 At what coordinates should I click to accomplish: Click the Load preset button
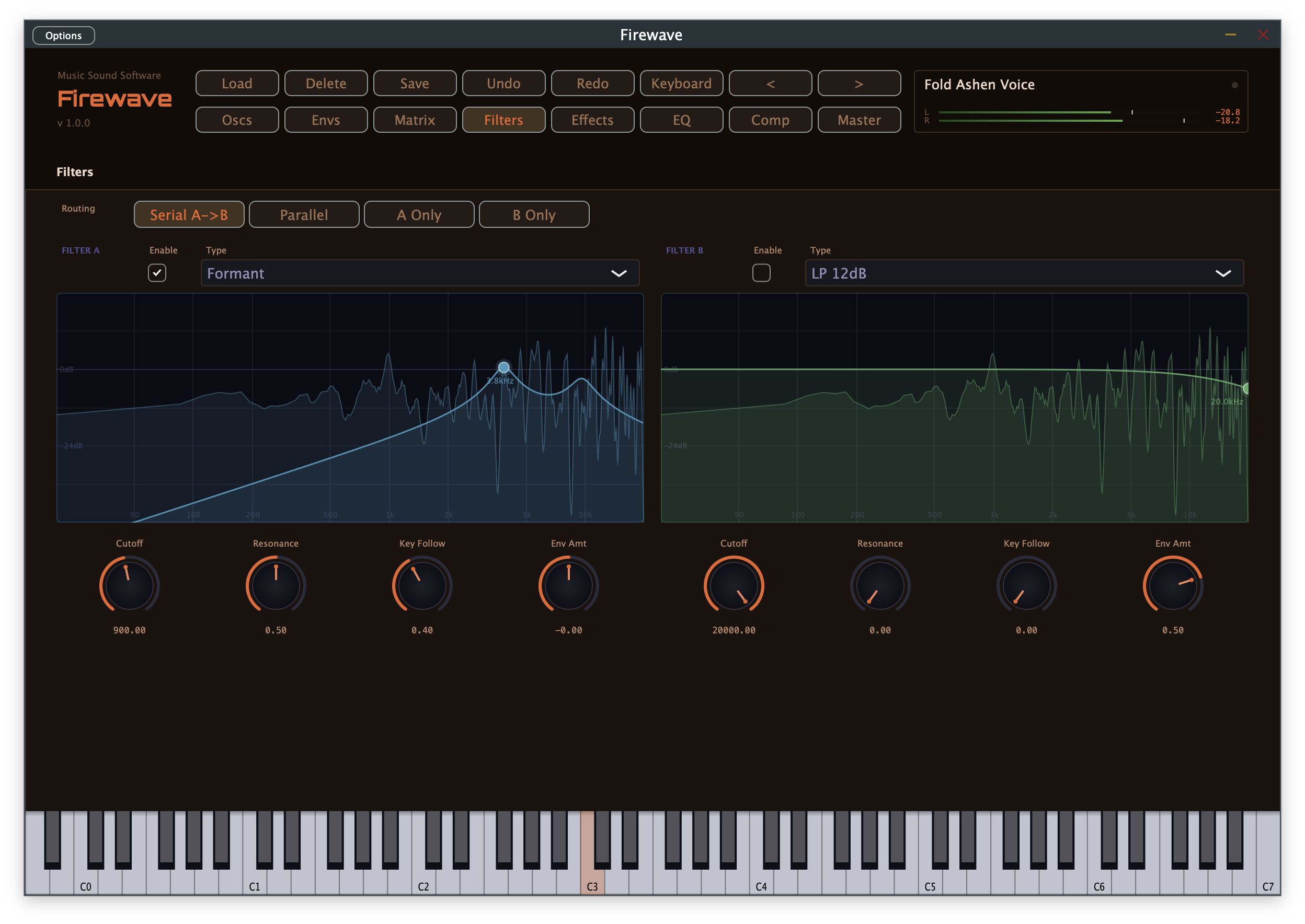(x=237, y=84)
